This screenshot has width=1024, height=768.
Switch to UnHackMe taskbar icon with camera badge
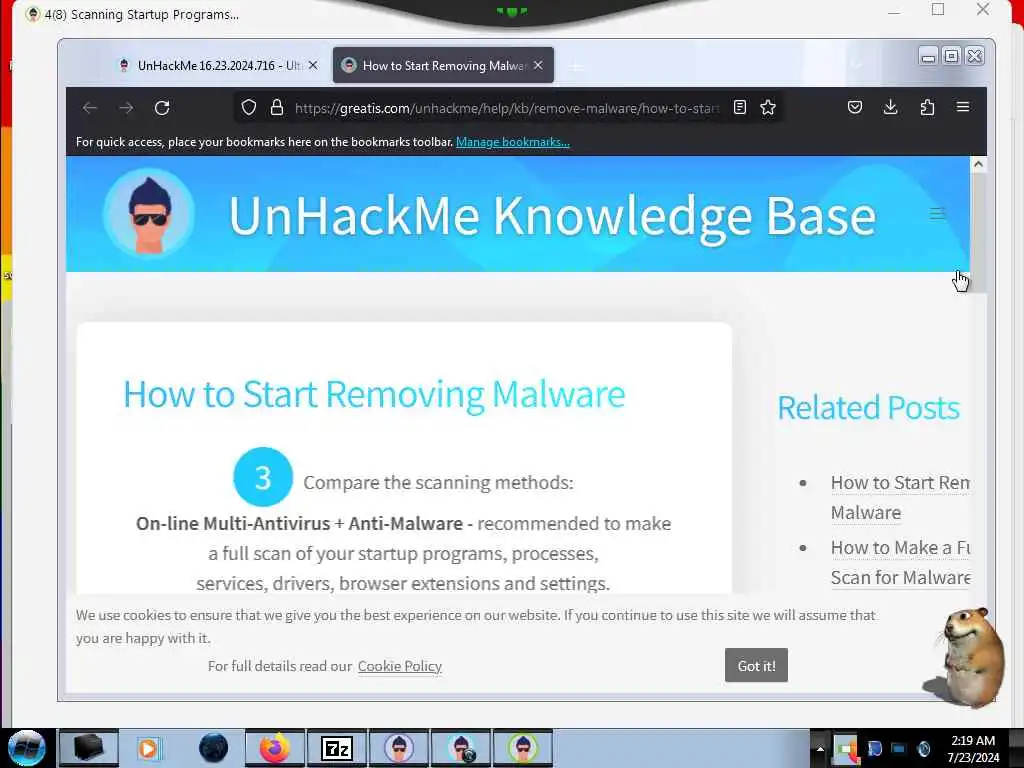pyautogui.click(x=461, y=748)
